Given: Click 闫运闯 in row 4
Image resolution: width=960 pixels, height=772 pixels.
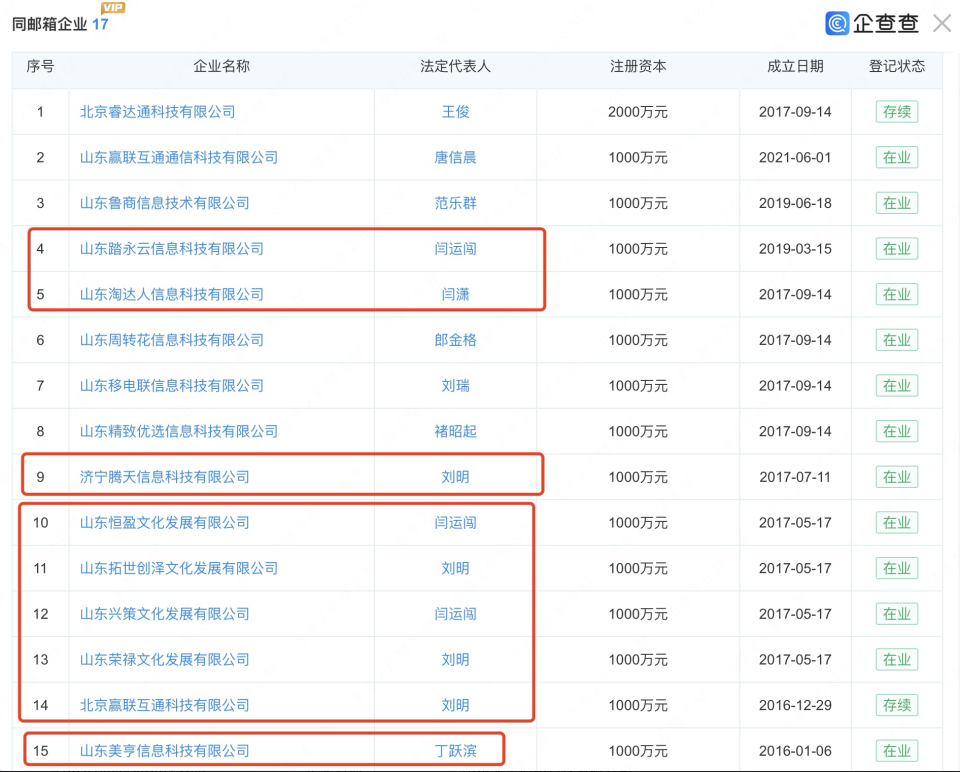Looking at the screenshot, I should 456,249.
